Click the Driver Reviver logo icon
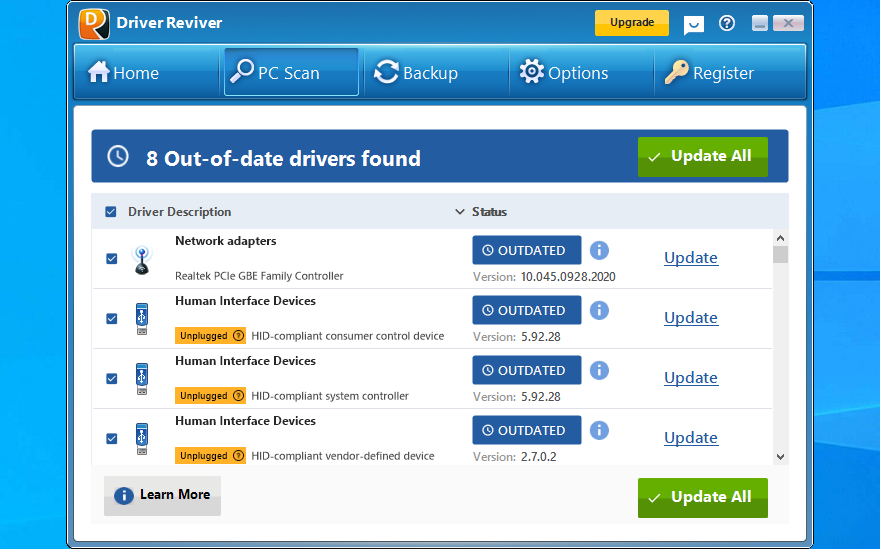 pos(94,23)
